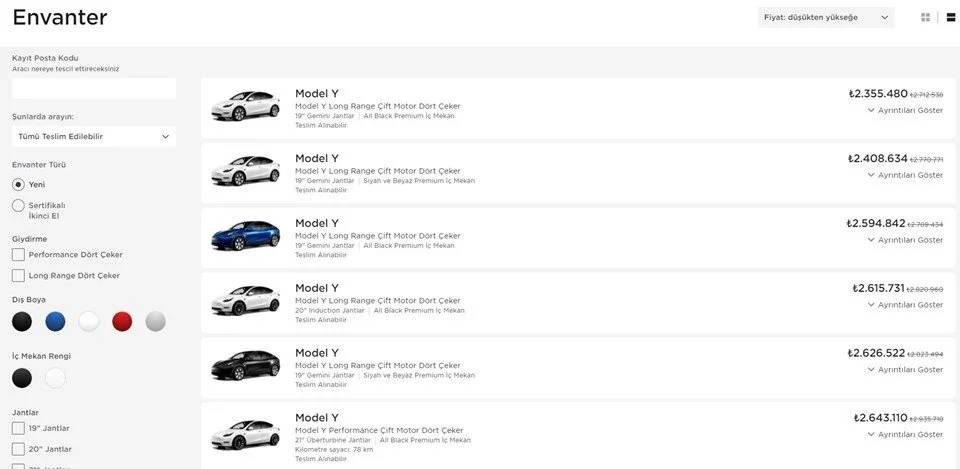Switch to list view layout icon

[x=950, y=18]
